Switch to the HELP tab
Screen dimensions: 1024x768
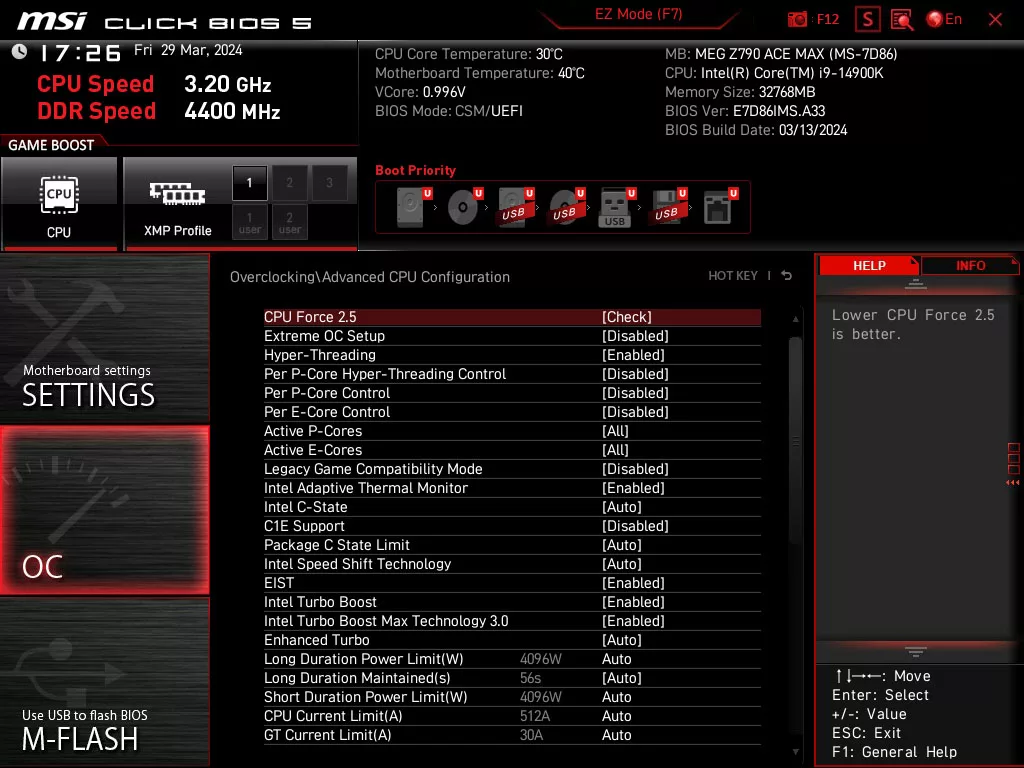[869, 265]
